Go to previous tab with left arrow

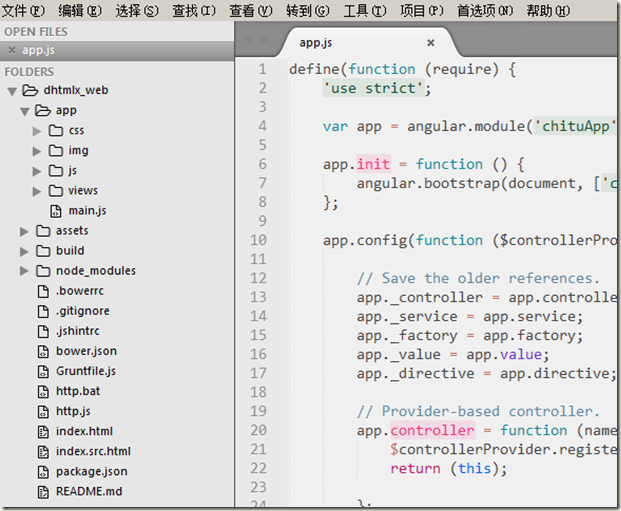pyautogui.click(x=248, y=39)
